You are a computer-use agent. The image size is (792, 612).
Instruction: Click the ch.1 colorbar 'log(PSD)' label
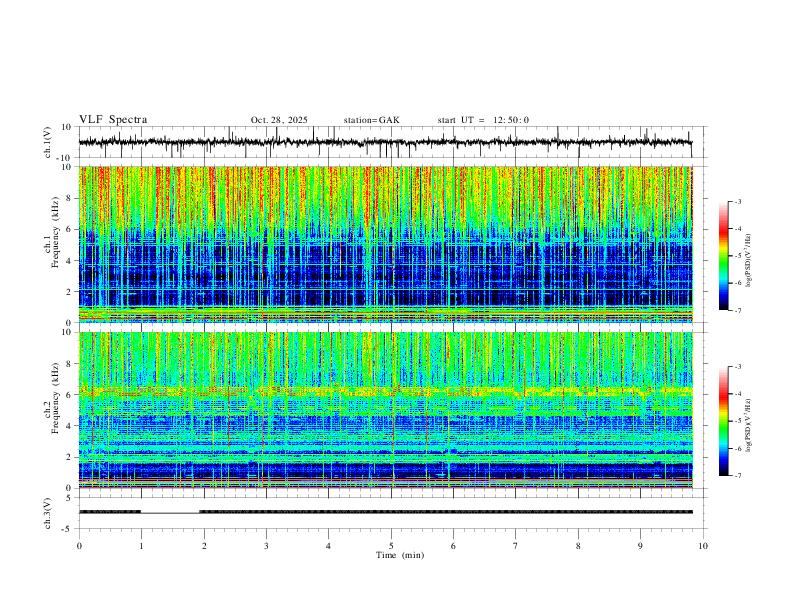pyautogui.click(x=748, y=261)
